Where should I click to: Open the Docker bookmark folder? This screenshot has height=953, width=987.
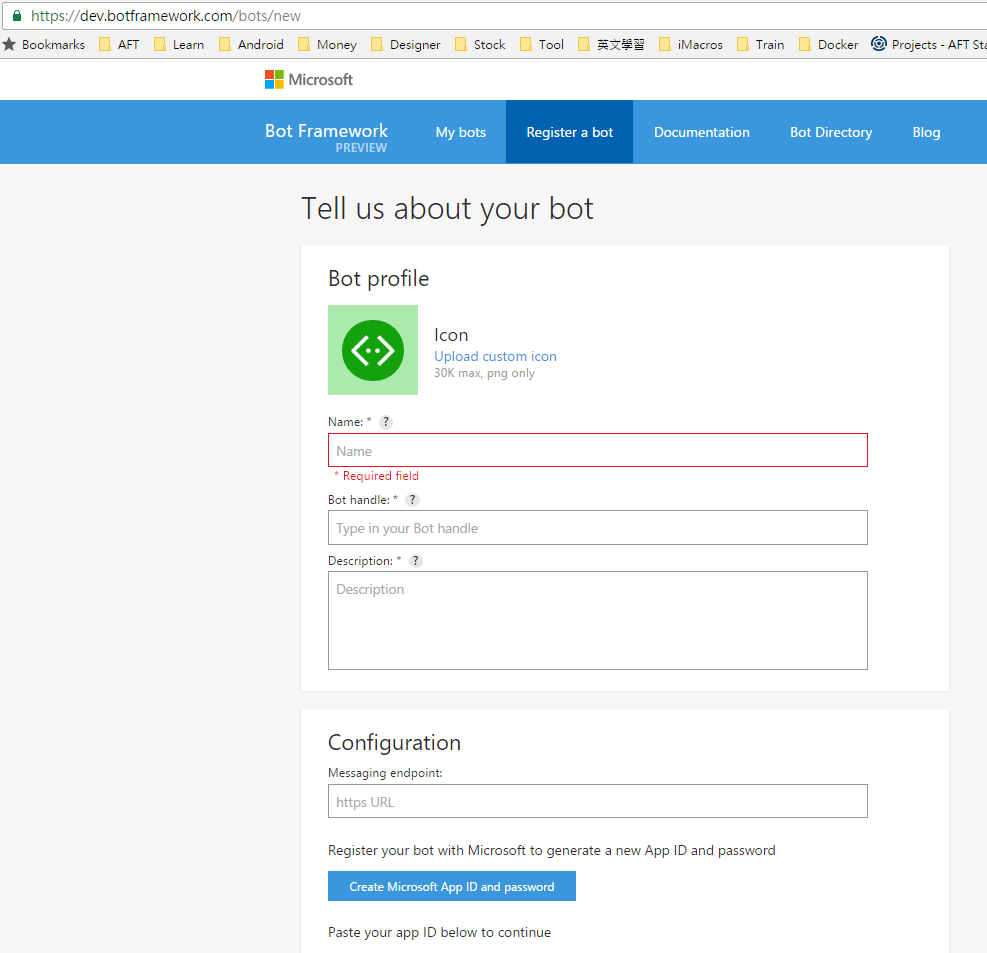(x=828, y=44)
